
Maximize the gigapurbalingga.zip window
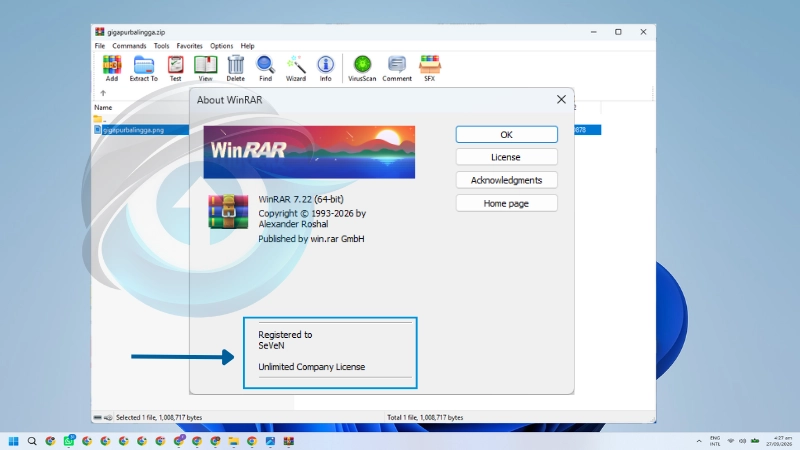tap(618, 32)
